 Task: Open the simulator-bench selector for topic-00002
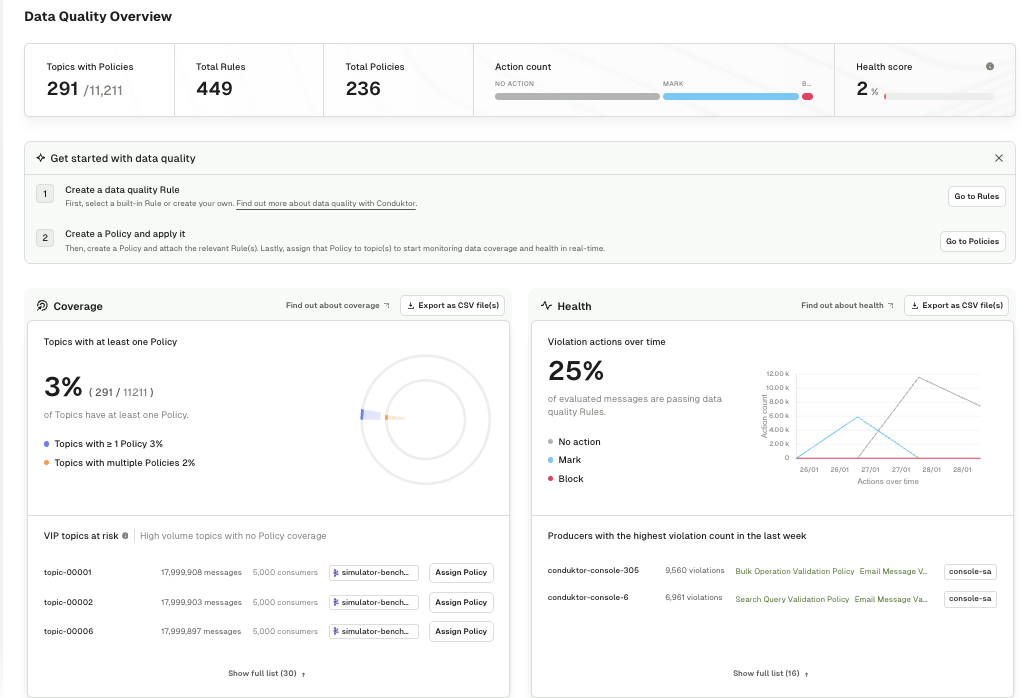[374, 602]
